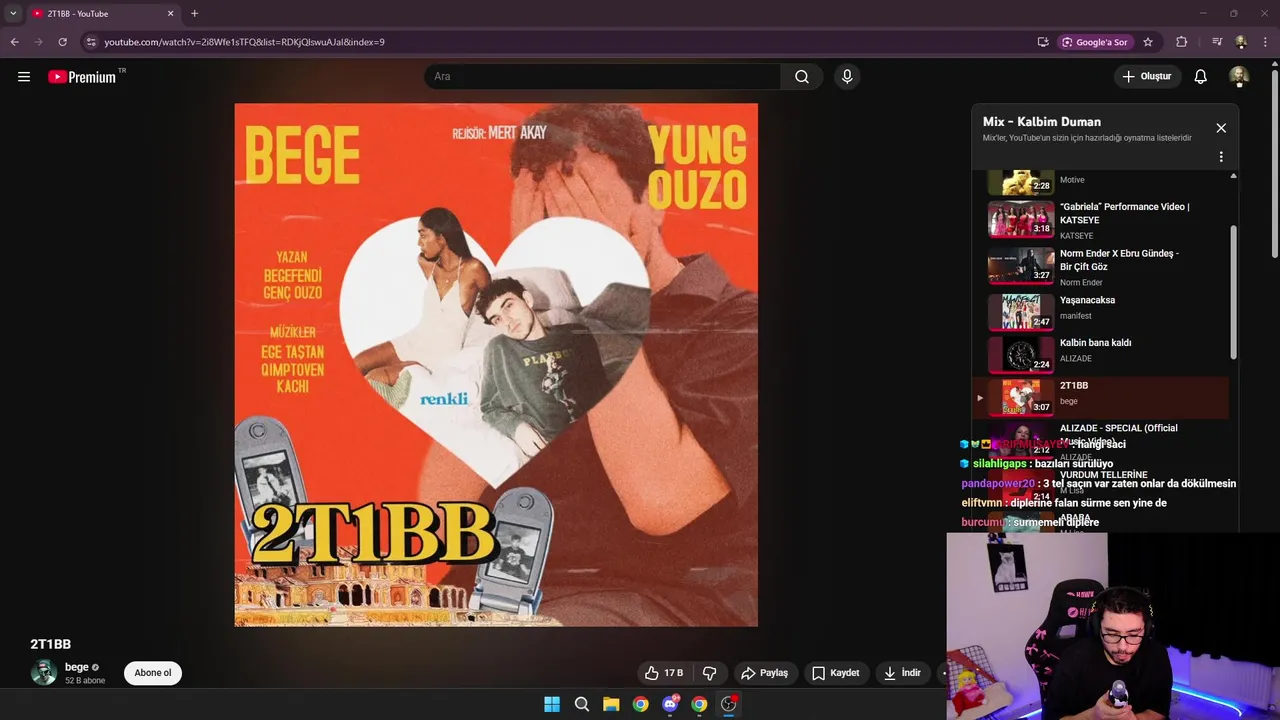The width and height of the screenshot is (1280, 720).
Task: Go to YouTube Premium home logo
Action: tap(82, 77)
